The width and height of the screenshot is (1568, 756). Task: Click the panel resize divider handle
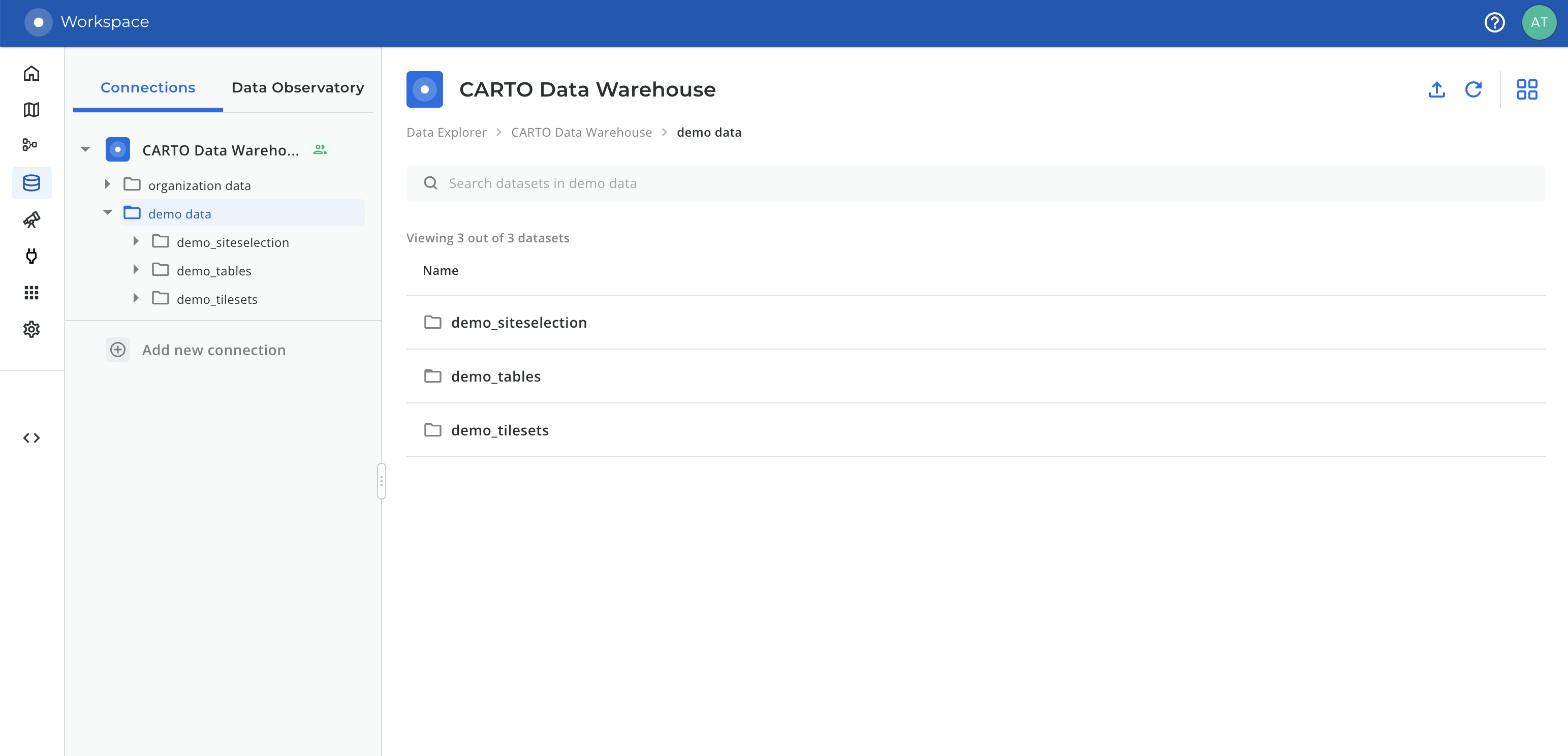click(382, 481)
